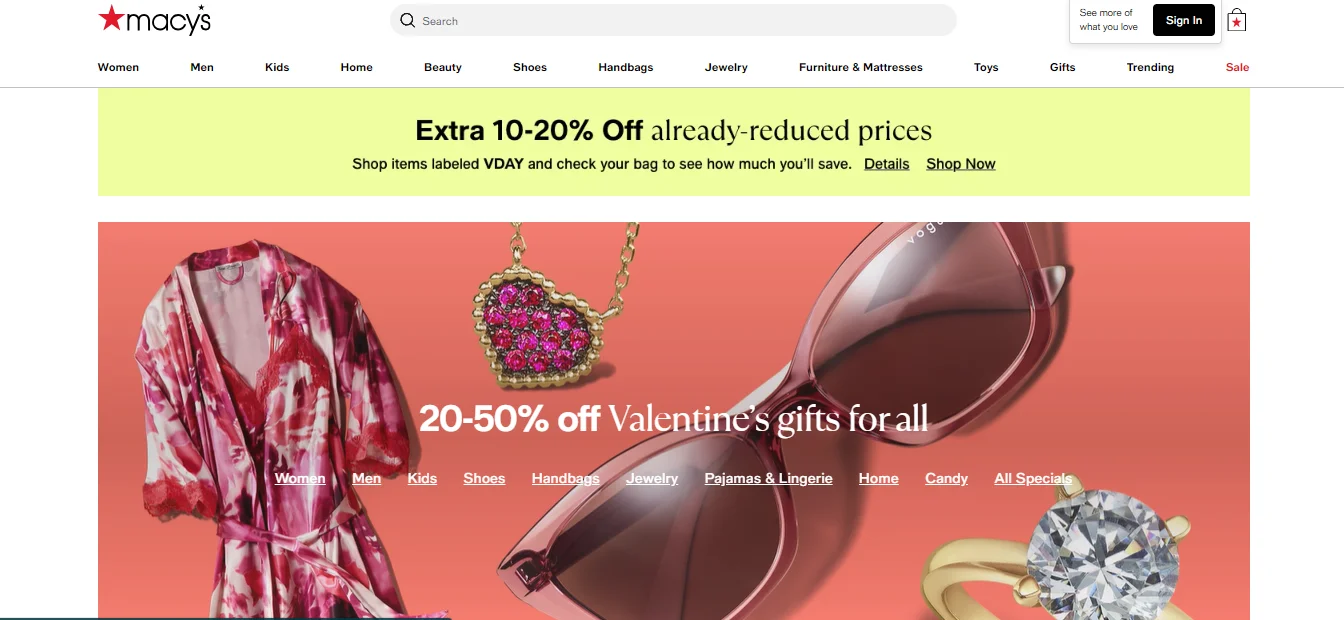
Task: Click the Shop Now link
Action: point(961,164)
